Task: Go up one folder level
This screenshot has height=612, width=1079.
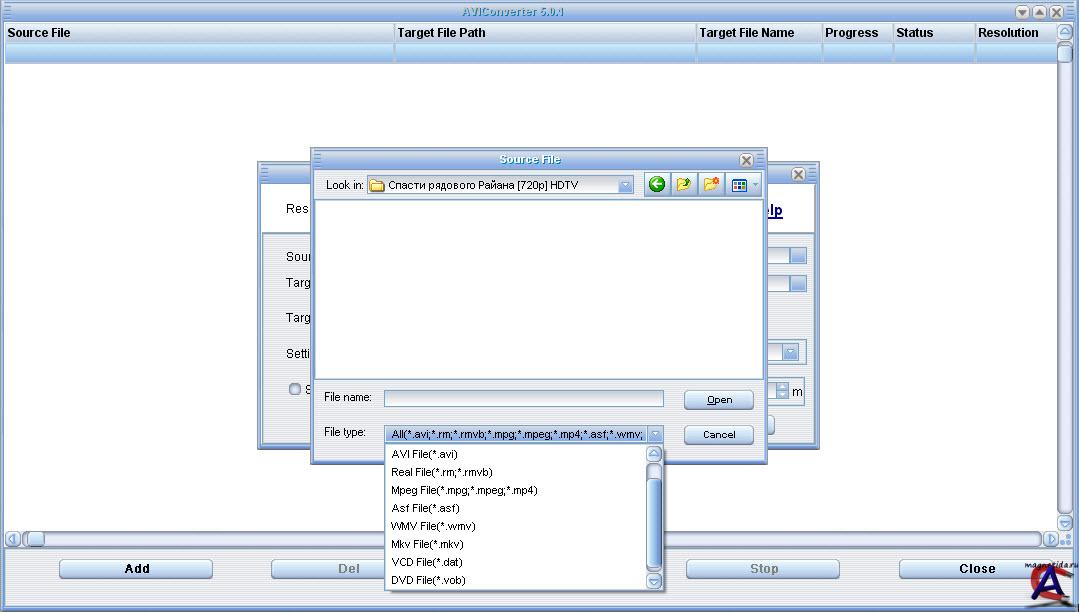Action: [x=684, y=185]
